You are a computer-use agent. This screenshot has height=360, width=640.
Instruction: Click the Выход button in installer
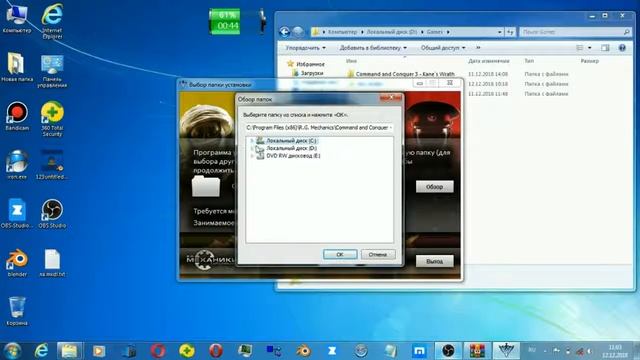(434, 261)
